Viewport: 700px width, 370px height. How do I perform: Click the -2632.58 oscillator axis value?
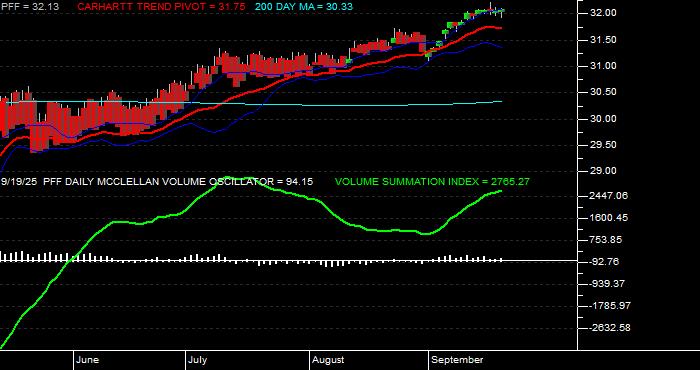click(x=609, y=328)
